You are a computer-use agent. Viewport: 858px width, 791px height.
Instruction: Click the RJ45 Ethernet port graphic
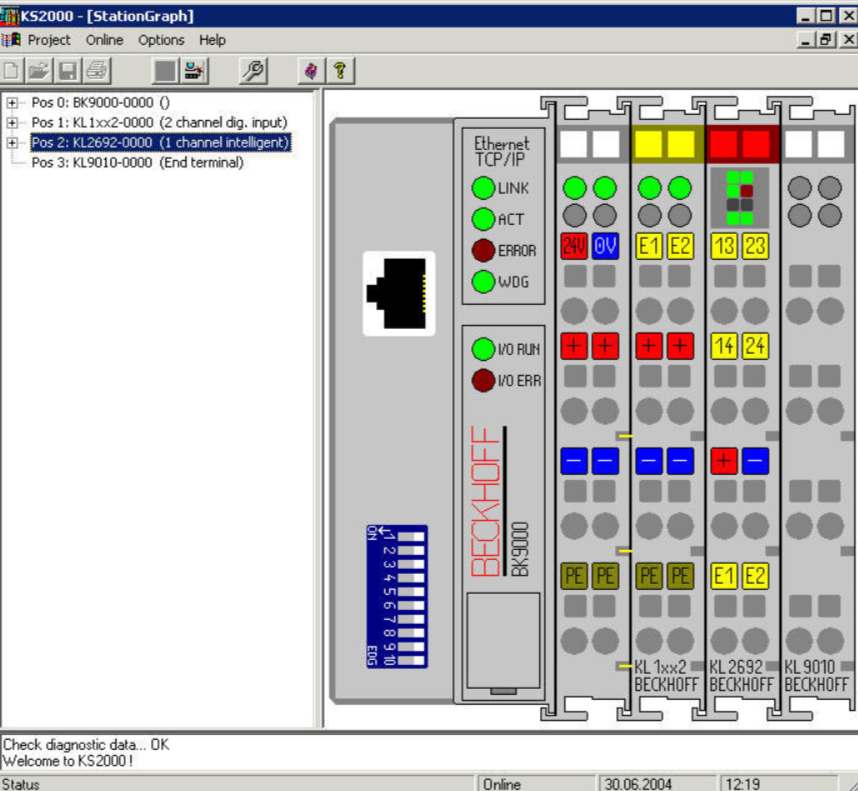(x=398, y=293)
